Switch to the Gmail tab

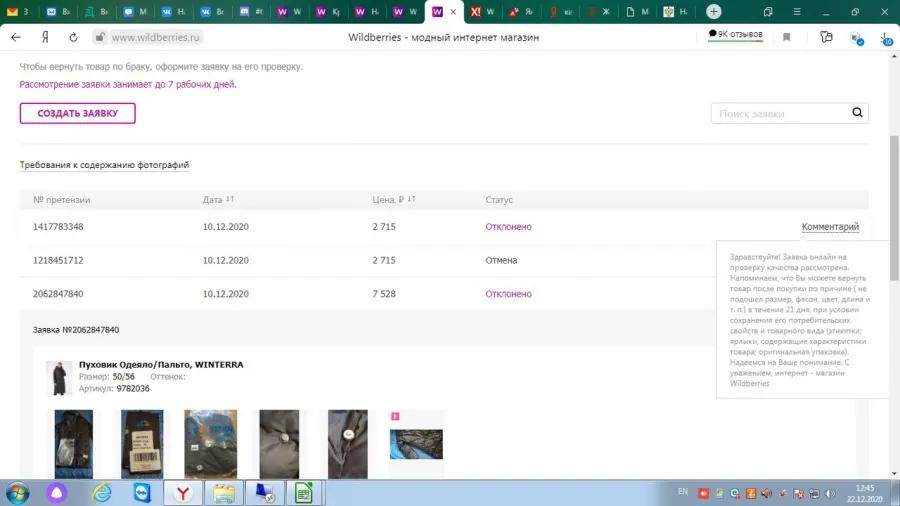point(17,12)
